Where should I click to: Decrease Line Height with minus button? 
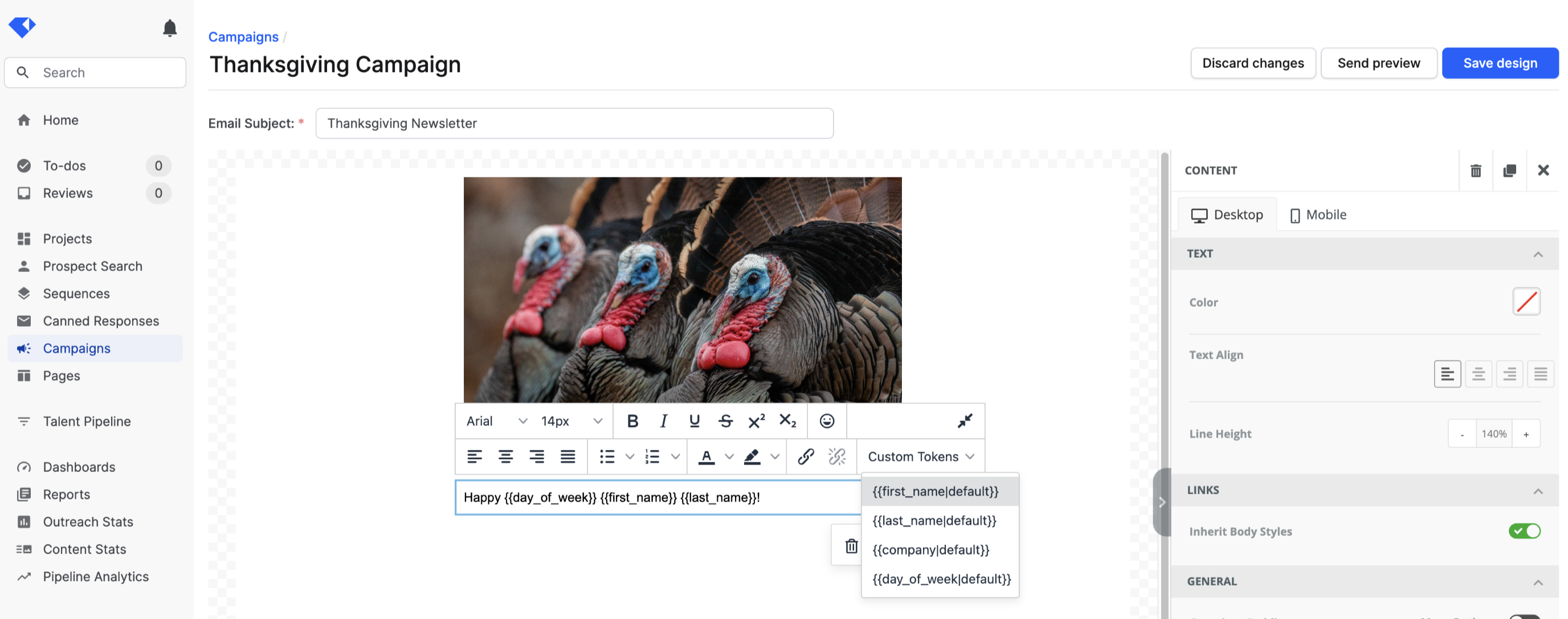pos(1461,434)
